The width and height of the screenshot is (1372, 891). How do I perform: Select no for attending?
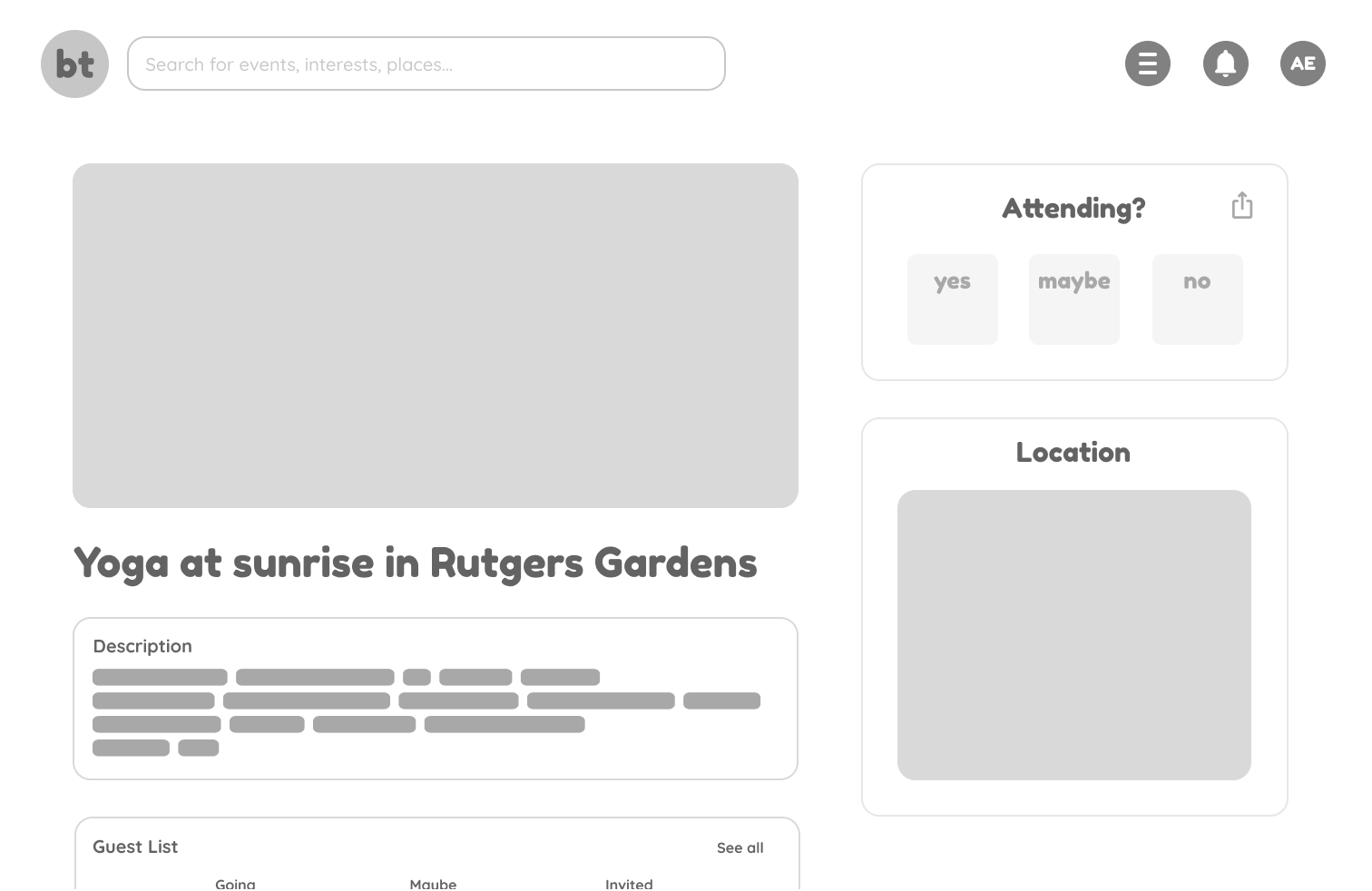click(x=1197, y=299)
